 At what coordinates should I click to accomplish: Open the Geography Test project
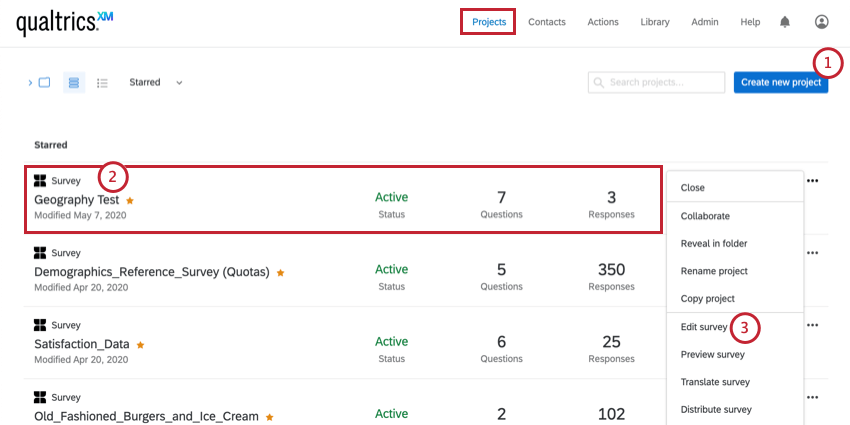(76, 199)
